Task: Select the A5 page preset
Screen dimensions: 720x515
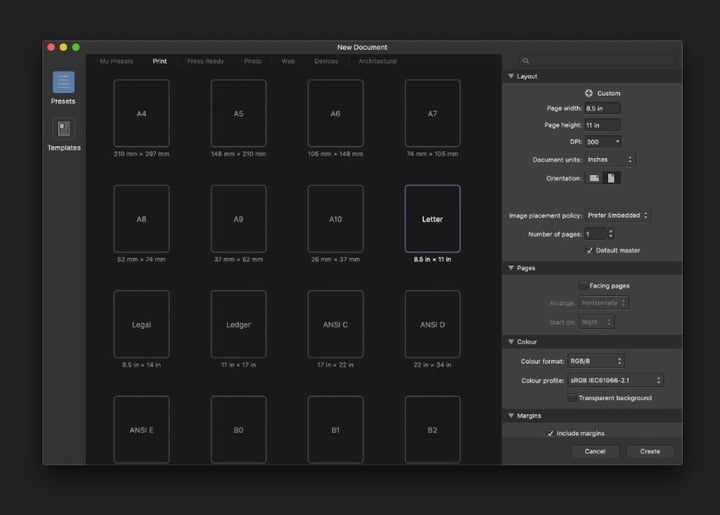Action: point(238,113)
